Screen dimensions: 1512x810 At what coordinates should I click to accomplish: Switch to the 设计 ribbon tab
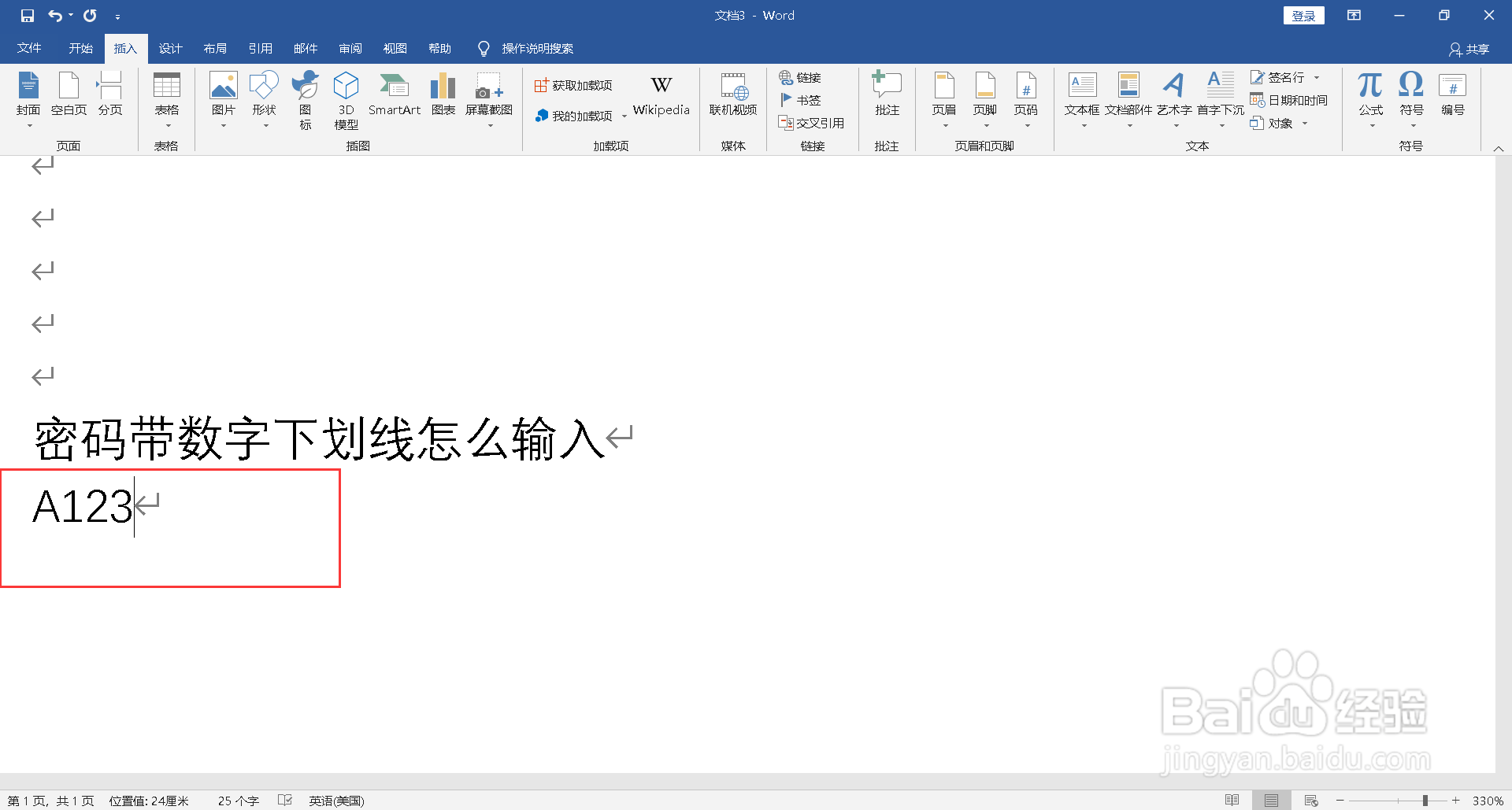[x=170, y=48]
